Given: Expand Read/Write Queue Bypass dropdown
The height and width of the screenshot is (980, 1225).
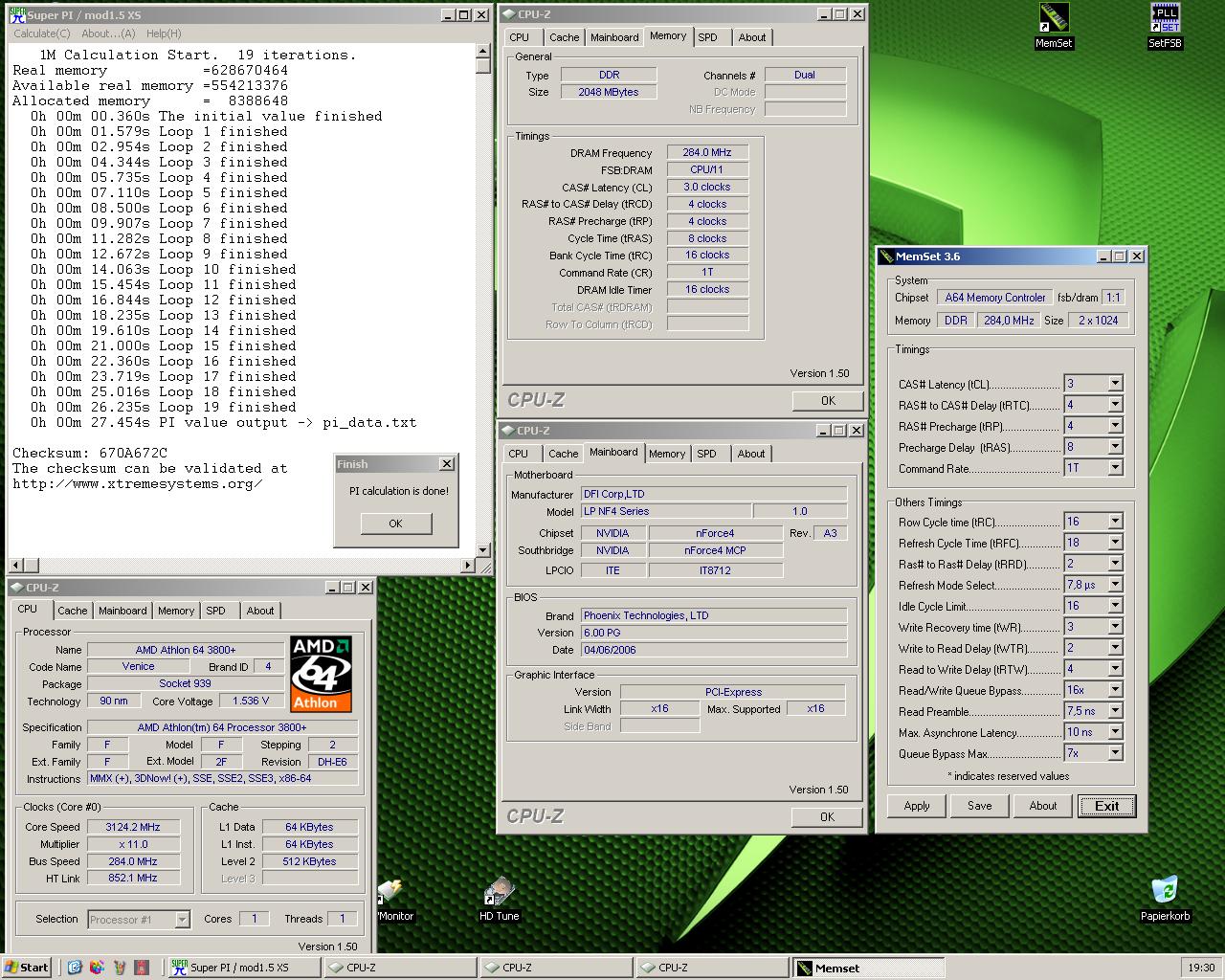Looking at the screenshot, I should (x=1115, y=690).
